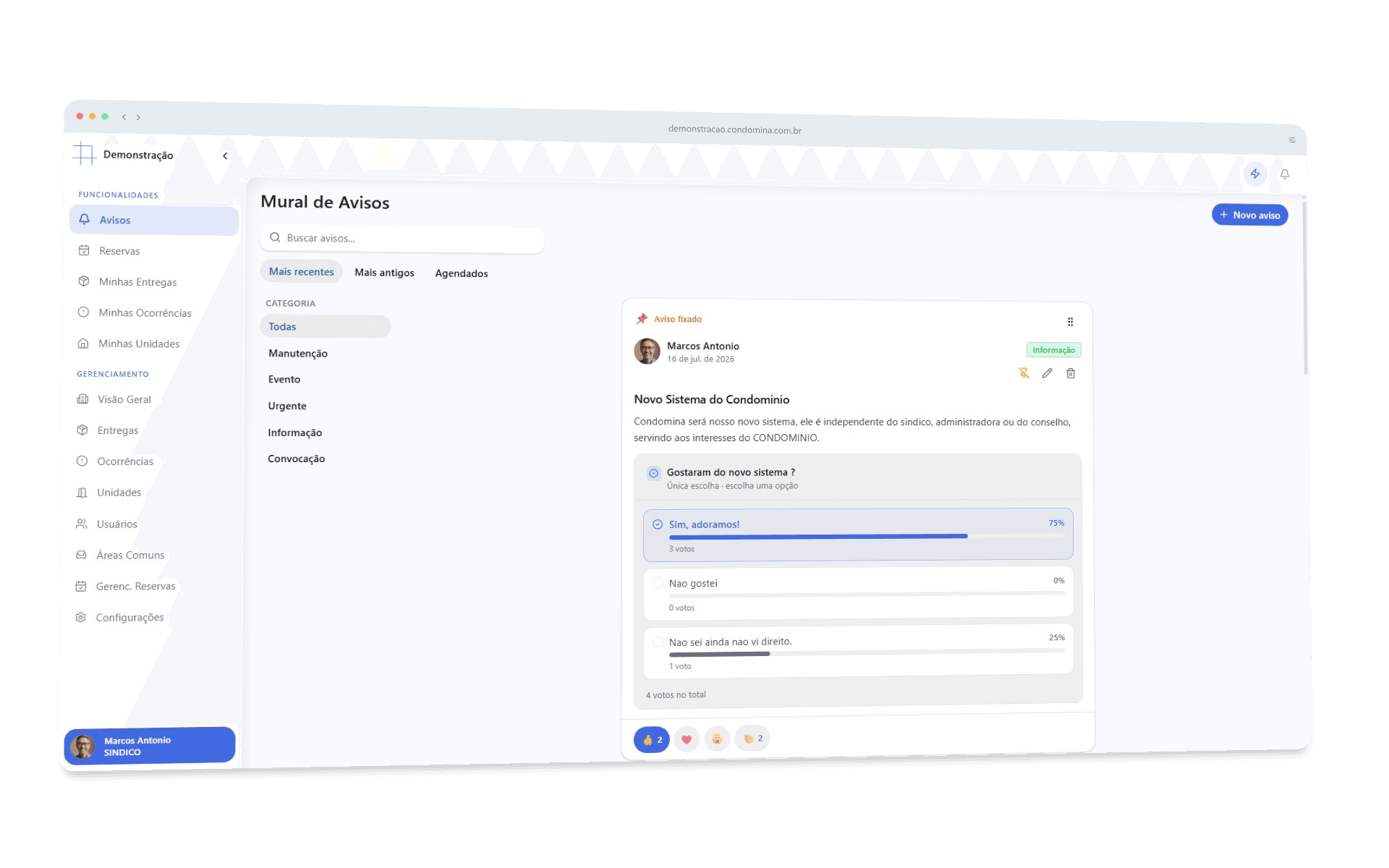Screen dimensions: 1389x868
Task: Open Áreas Comuns in sidebar
Action: point(130,555)
